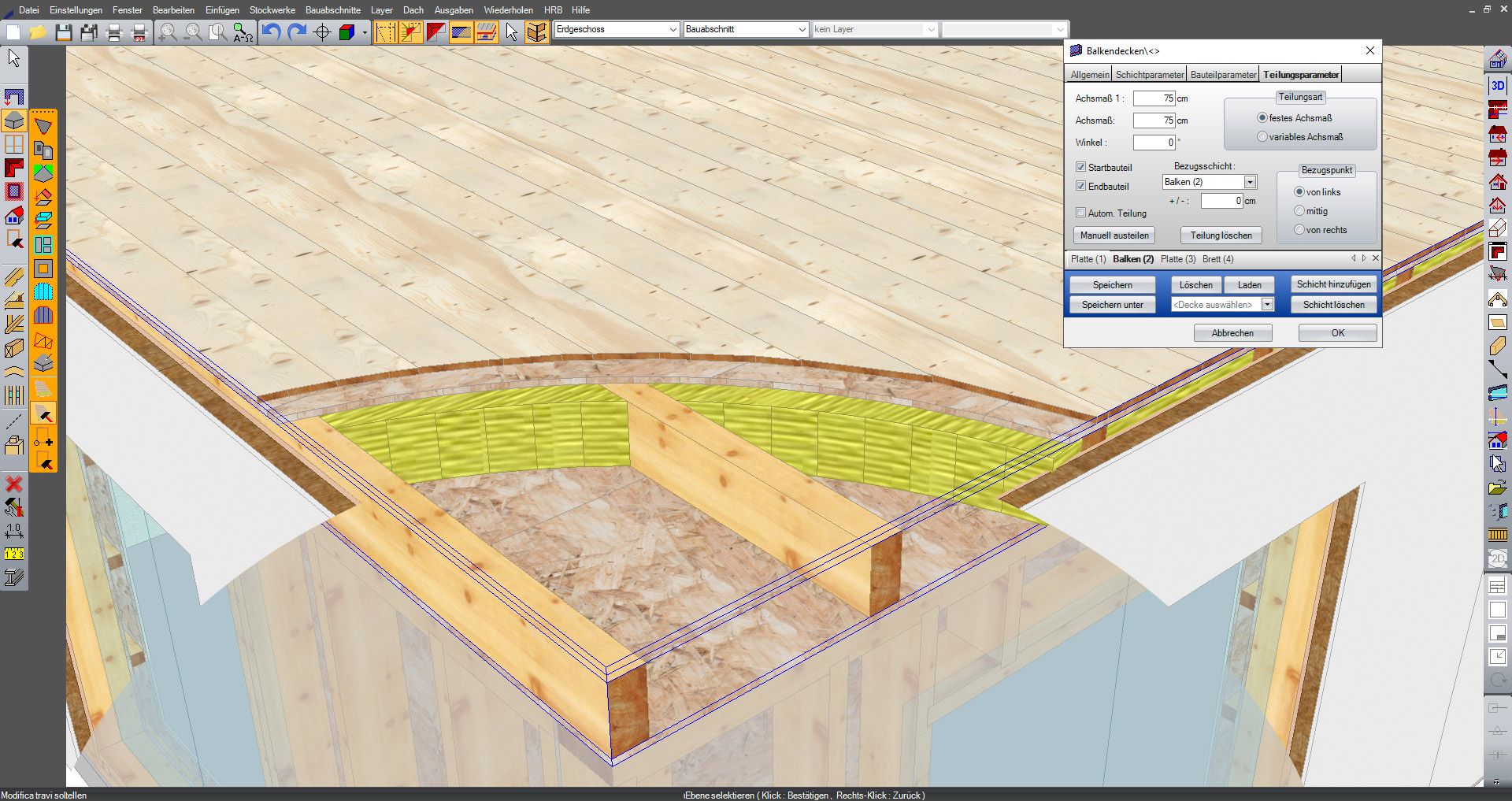
Task: Switch to the Schichtparameter tab
Action: pos(1149,74)
